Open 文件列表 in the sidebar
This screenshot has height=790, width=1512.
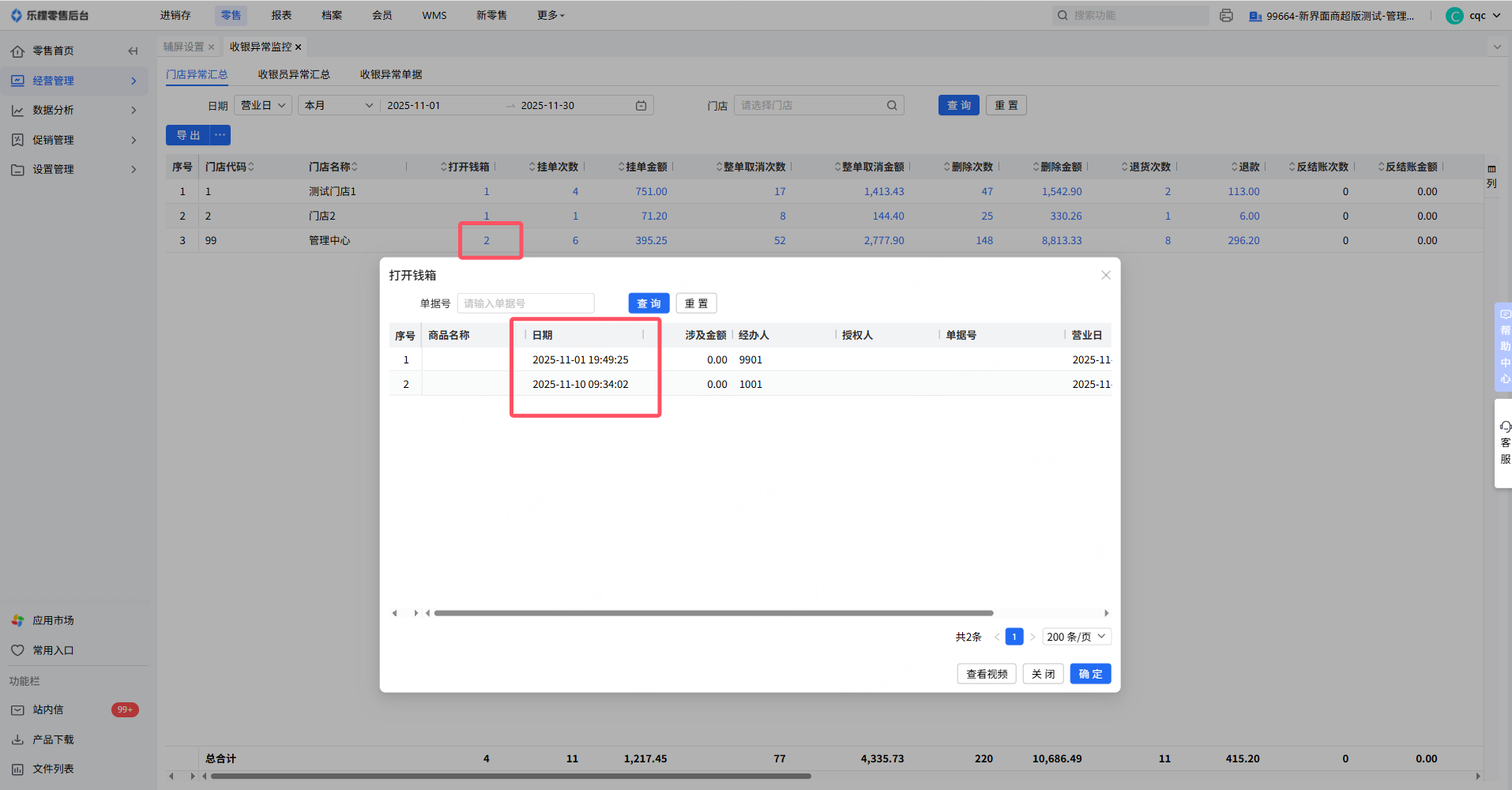pyautogui.click(x=53, y=769)
